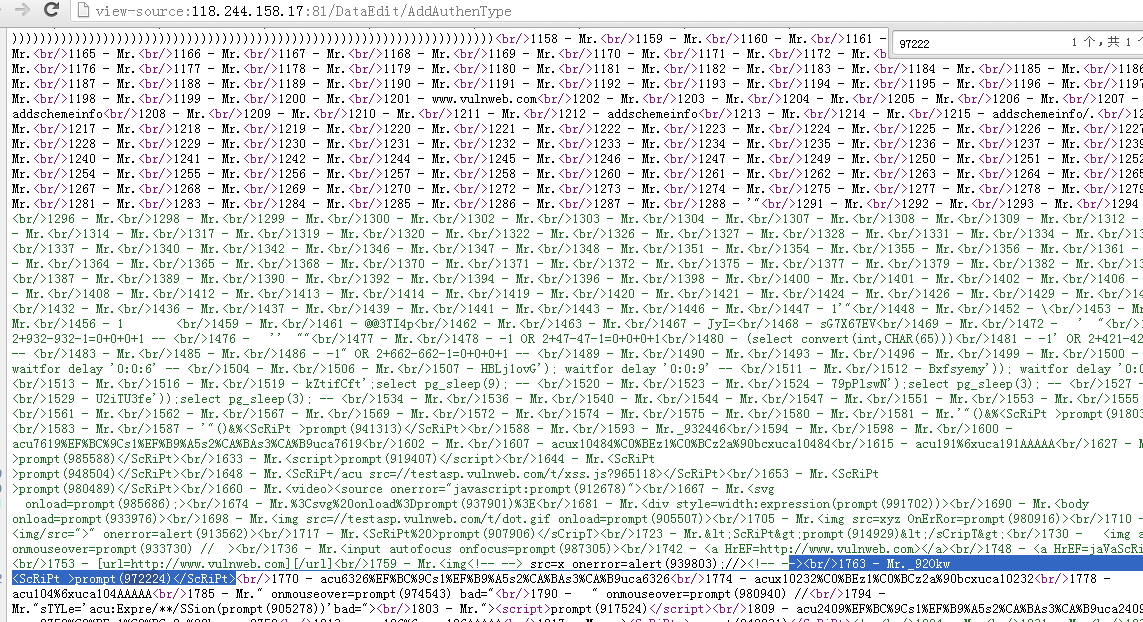
Task: Click the 'onmouseover=prompt(980940)' text
Action: click(x=697, y=594)
